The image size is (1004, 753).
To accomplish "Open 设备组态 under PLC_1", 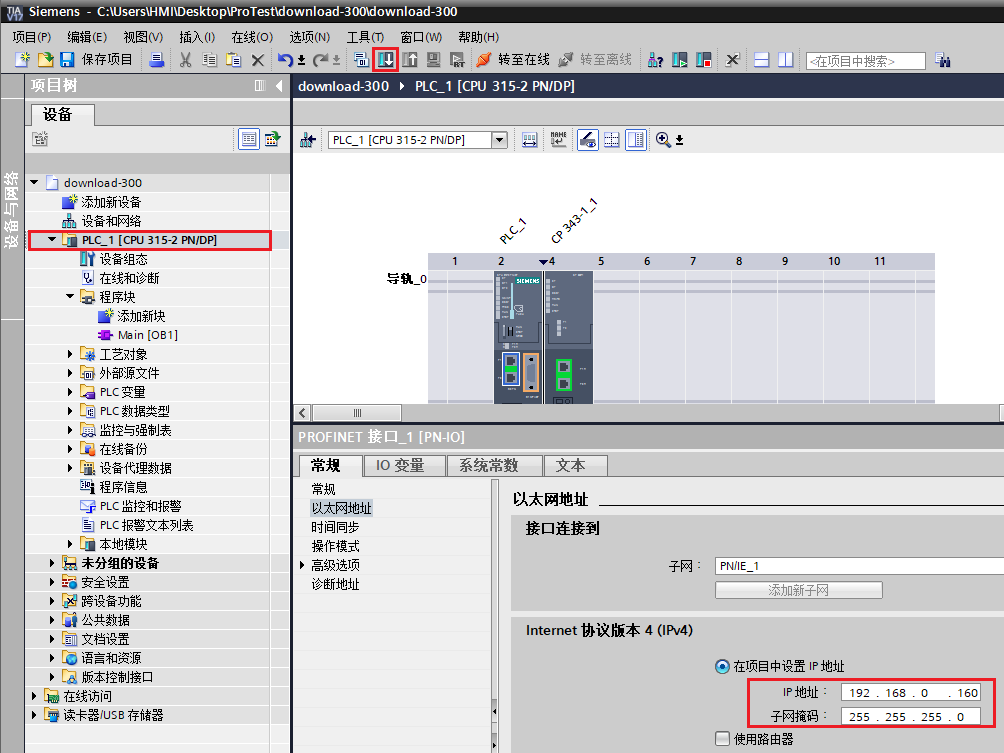I will click(123, 259).
